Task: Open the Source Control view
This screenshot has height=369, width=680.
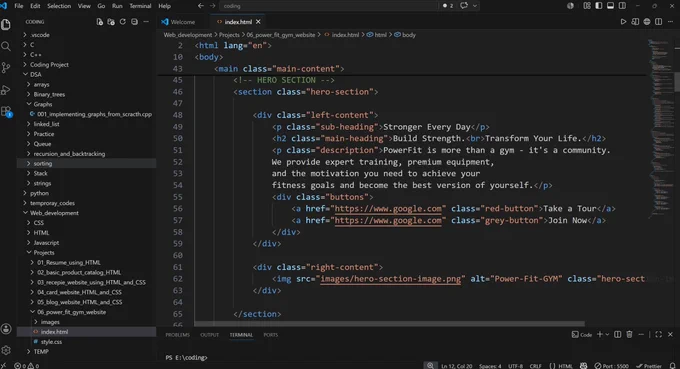Action: coord(6,68)
